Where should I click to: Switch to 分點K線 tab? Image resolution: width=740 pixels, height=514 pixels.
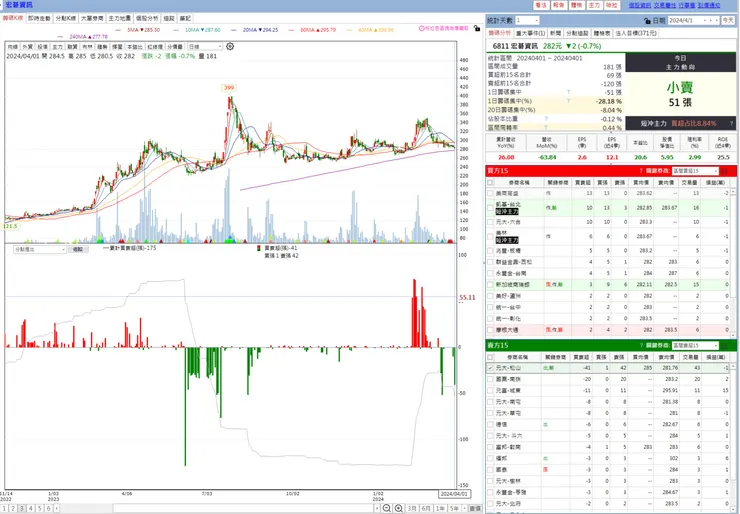(66, 18)
